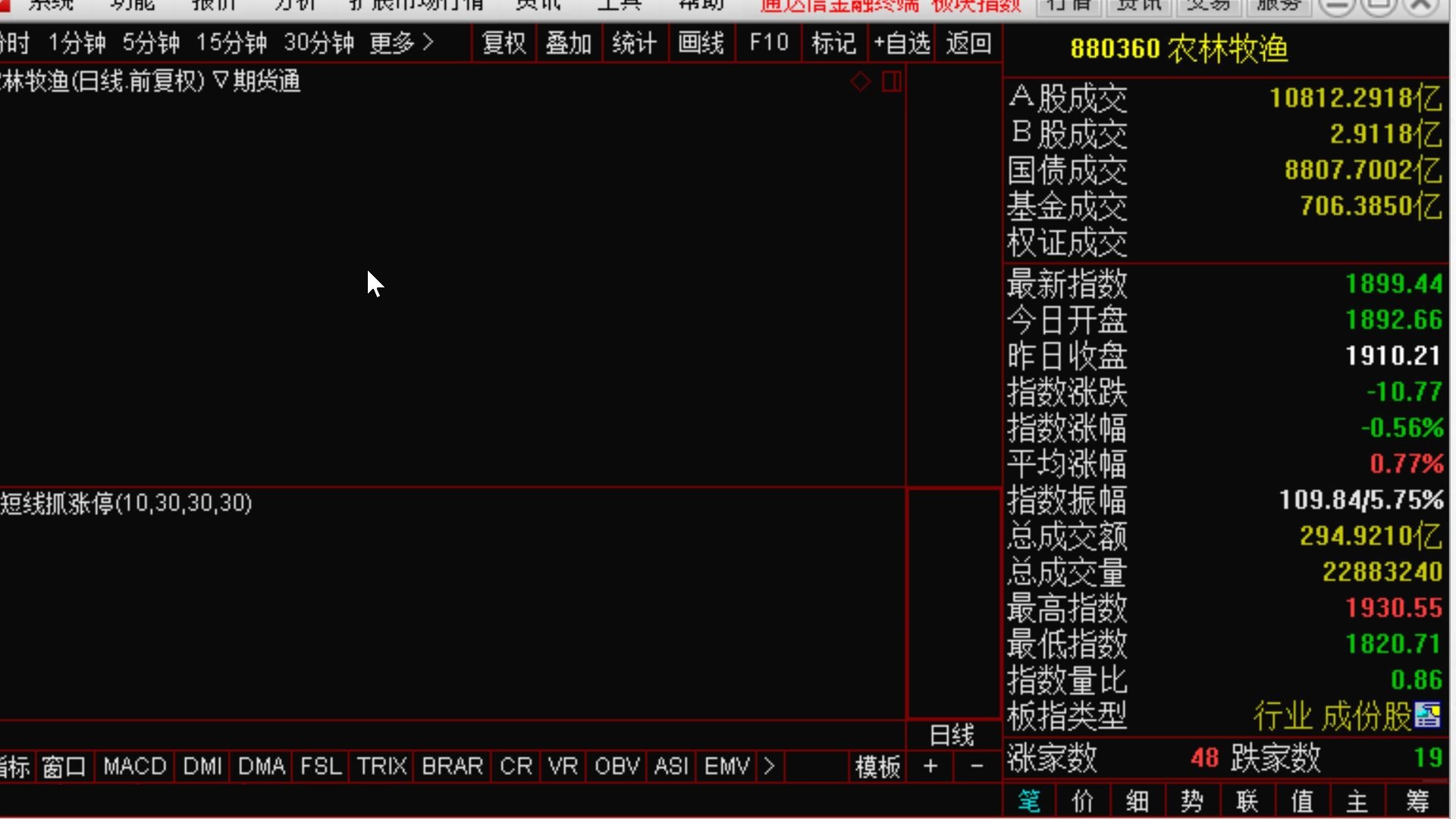
Task: Click the 880360 农林牧渔 title
Action: pos(1179,49)
